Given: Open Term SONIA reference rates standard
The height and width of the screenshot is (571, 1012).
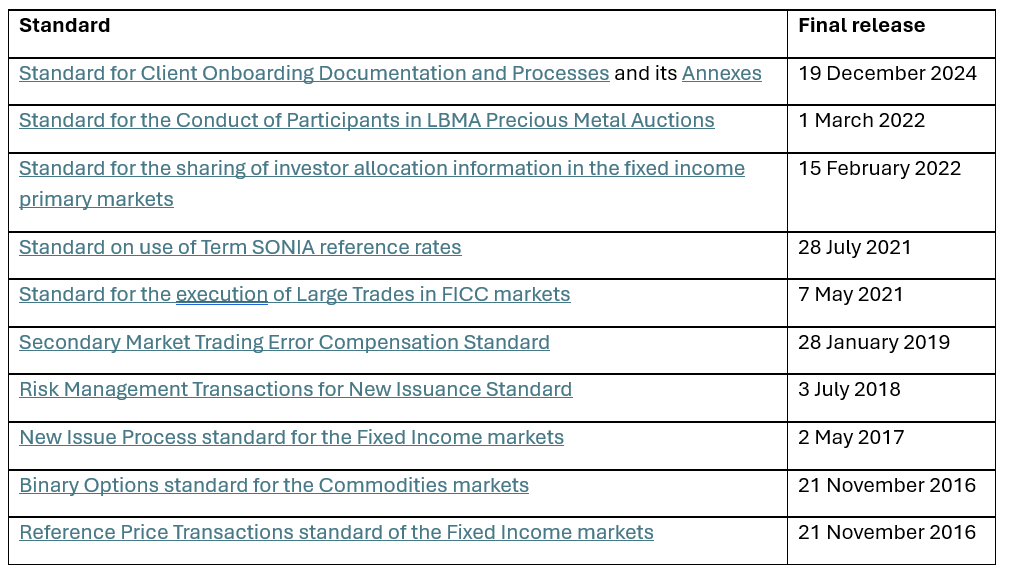Looking at the screenshot, I should click(240, 247).
